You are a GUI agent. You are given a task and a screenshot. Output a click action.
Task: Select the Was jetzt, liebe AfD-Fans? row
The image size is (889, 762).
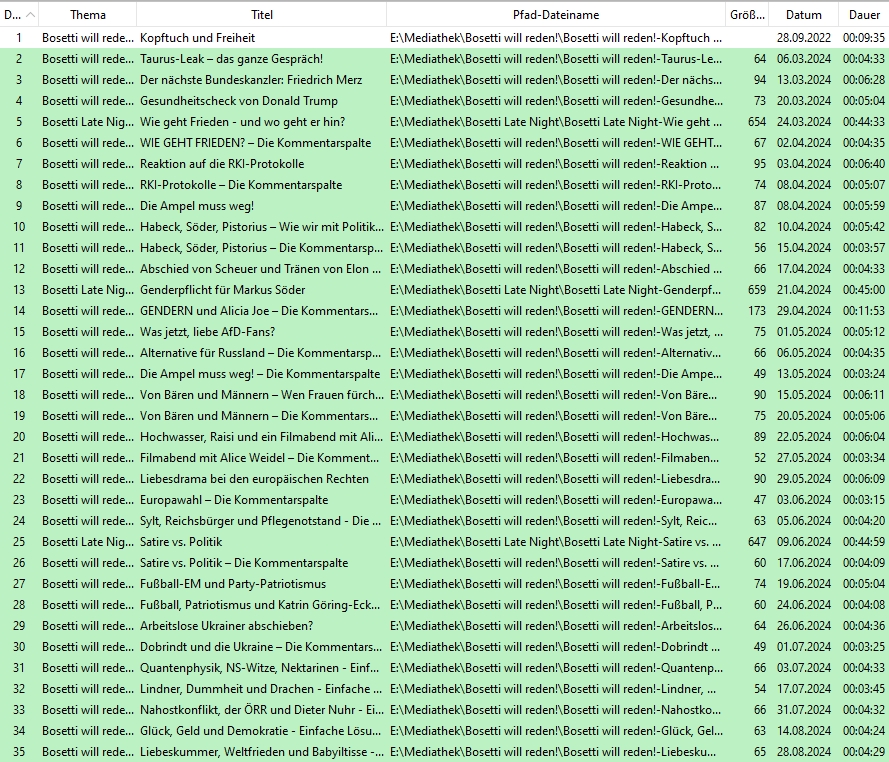pos(207,331)
